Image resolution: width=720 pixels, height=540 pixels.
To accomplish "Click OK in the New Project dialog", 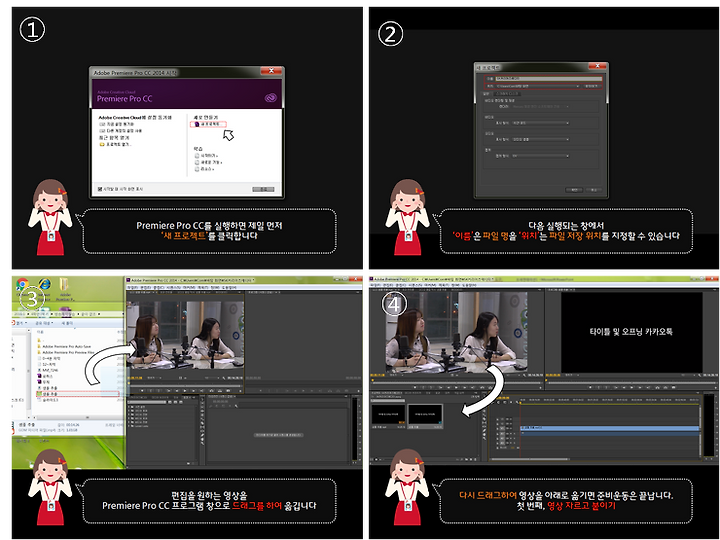I will tap(574, 190).
